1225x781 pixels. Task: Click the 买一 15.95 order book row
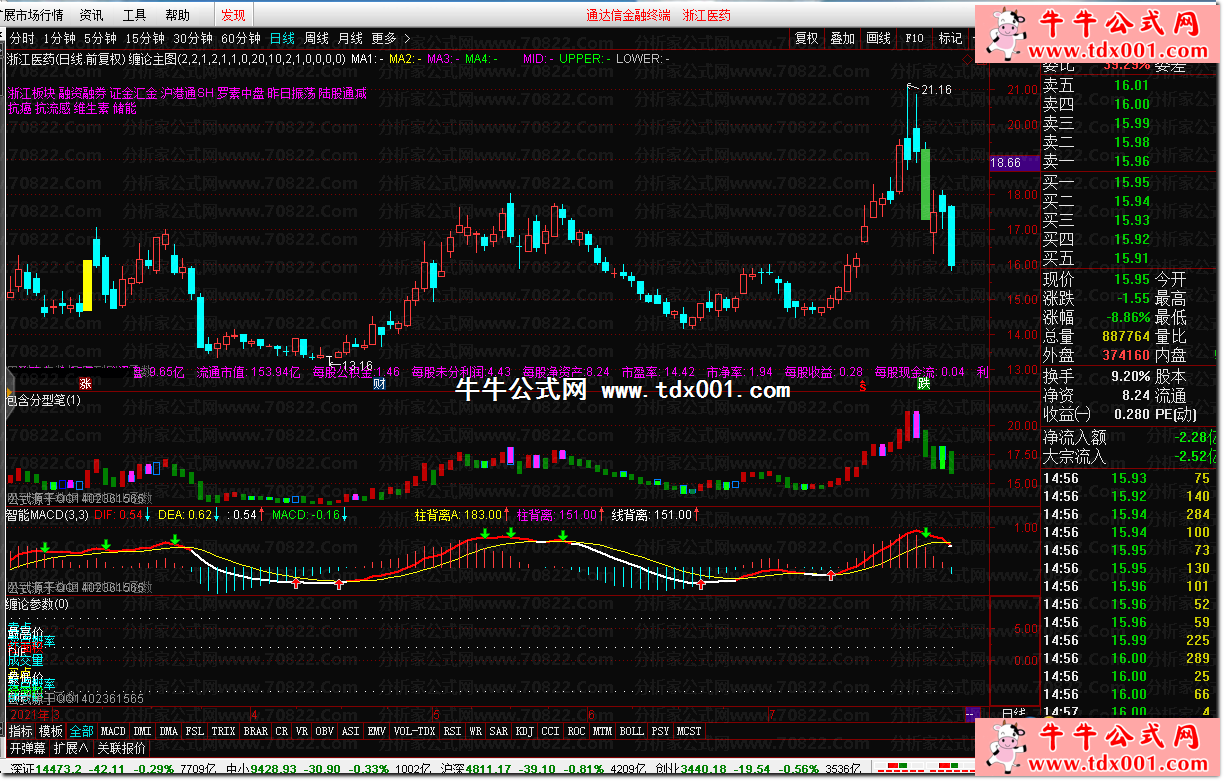click(1130, 182)
